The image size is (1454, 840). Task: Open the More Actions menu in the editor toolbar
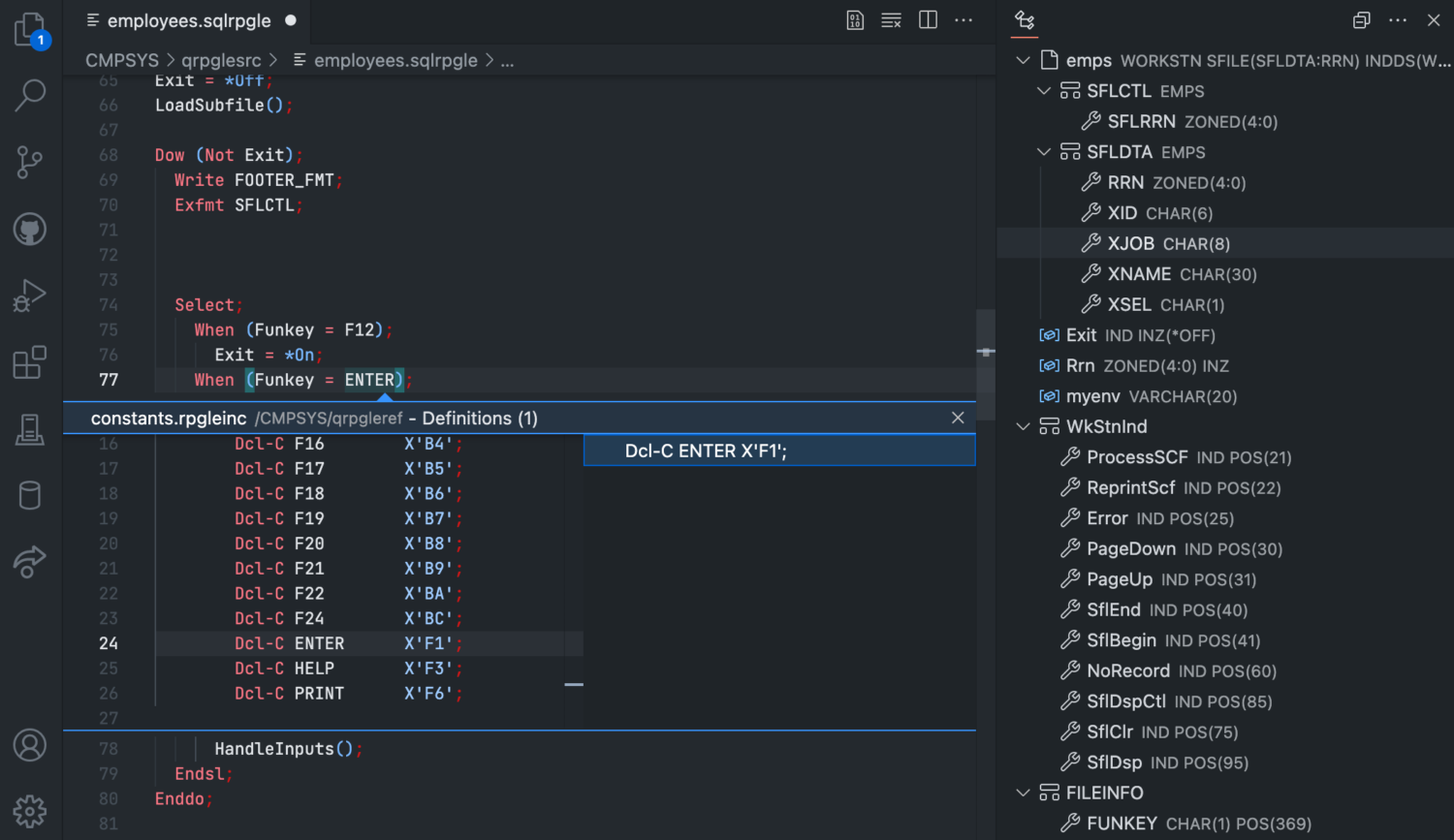click(x=964, y=19)
